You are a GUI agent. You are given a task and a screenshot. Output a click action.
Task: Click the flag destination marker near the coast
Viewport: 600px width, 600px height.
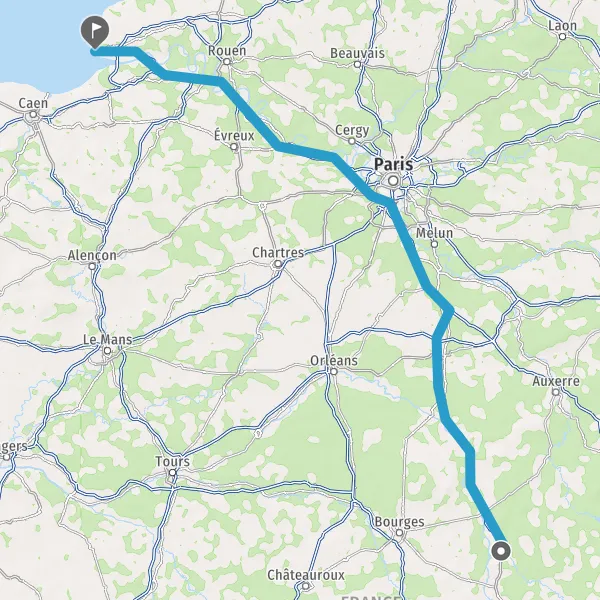pos(95,32)
